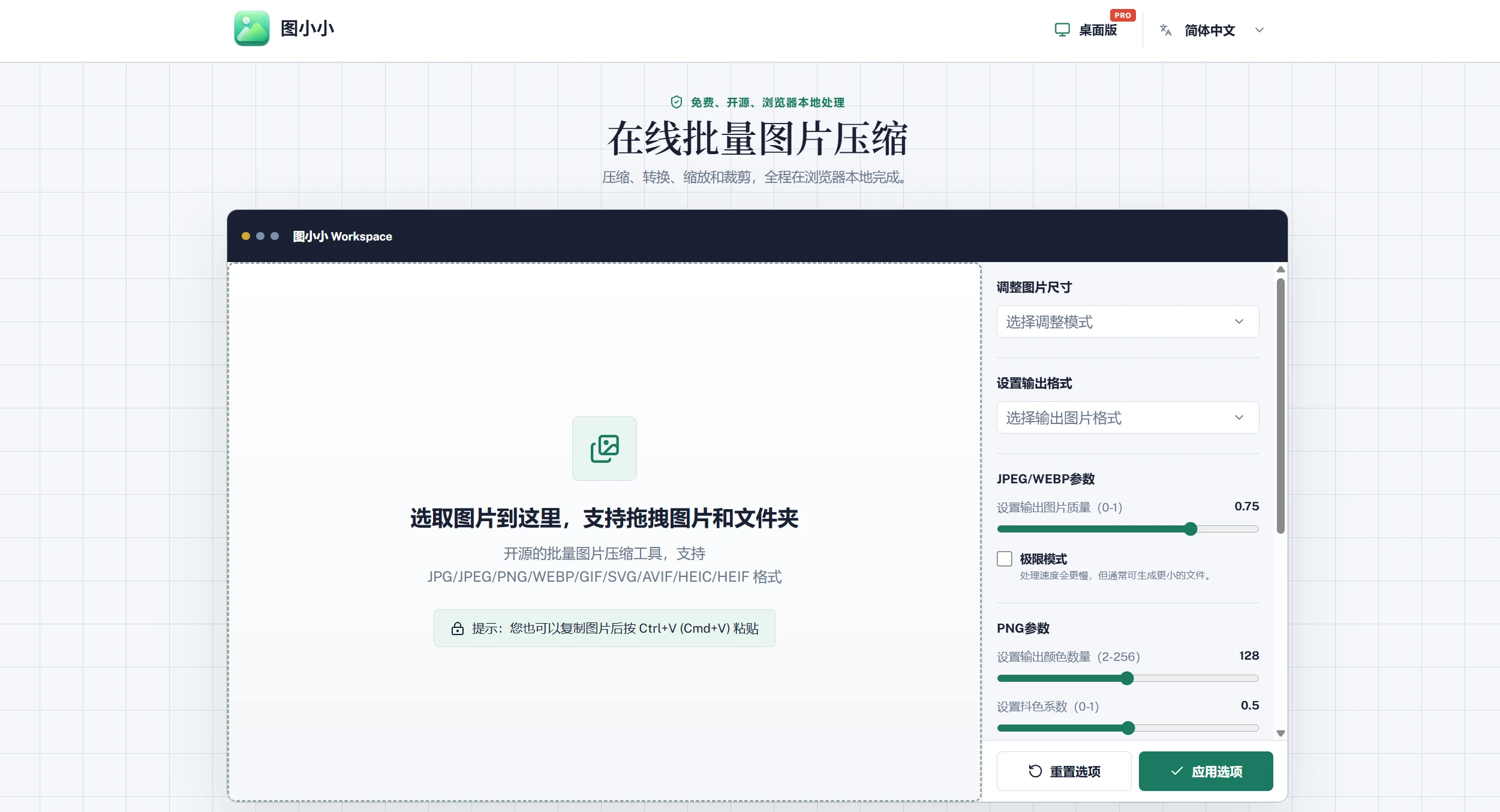Open the 桌面版 desktop version link
1500x812 pixels.
pyautogui.click(x=1086, y=30)
